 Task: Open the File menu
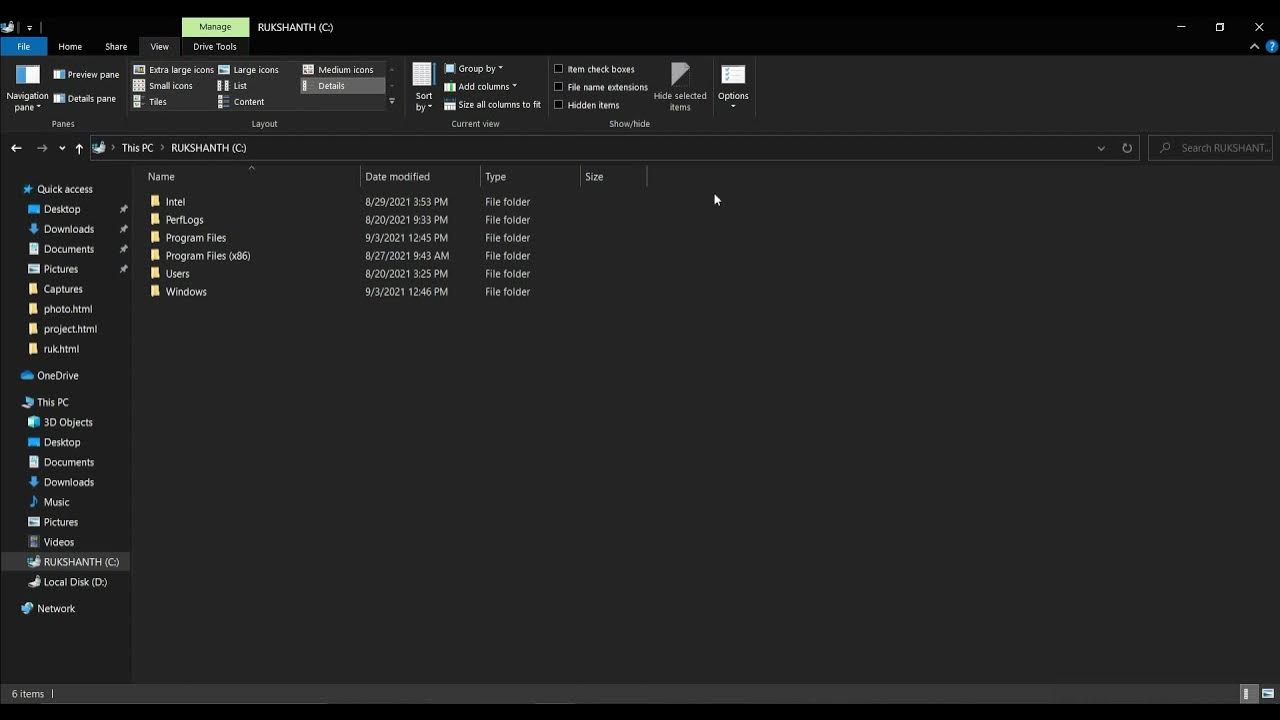23,47
